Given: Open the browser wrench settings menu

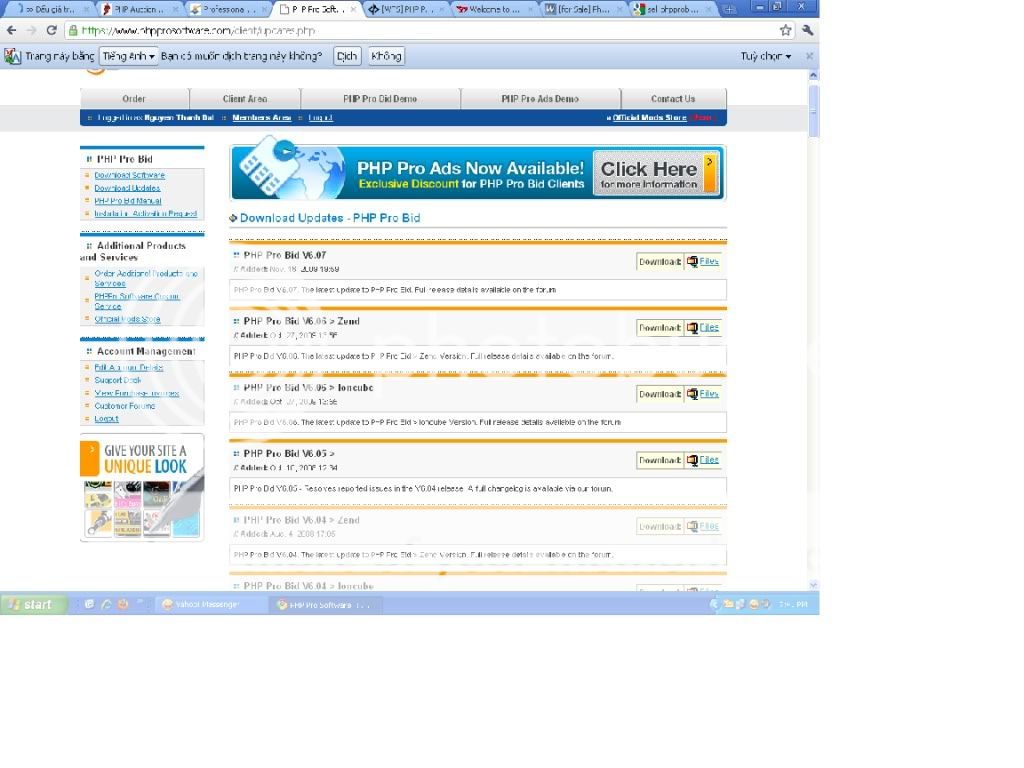Looking at the screenshot, I should point(808,30).
